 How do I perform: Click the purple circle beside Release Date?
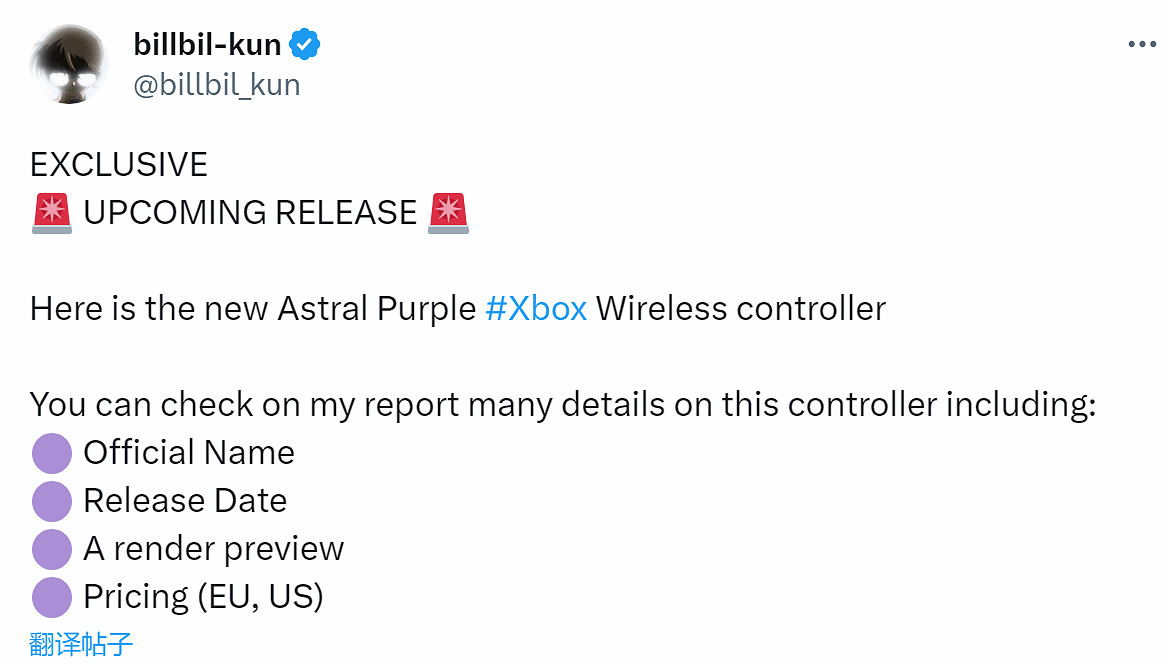(51, 501)
